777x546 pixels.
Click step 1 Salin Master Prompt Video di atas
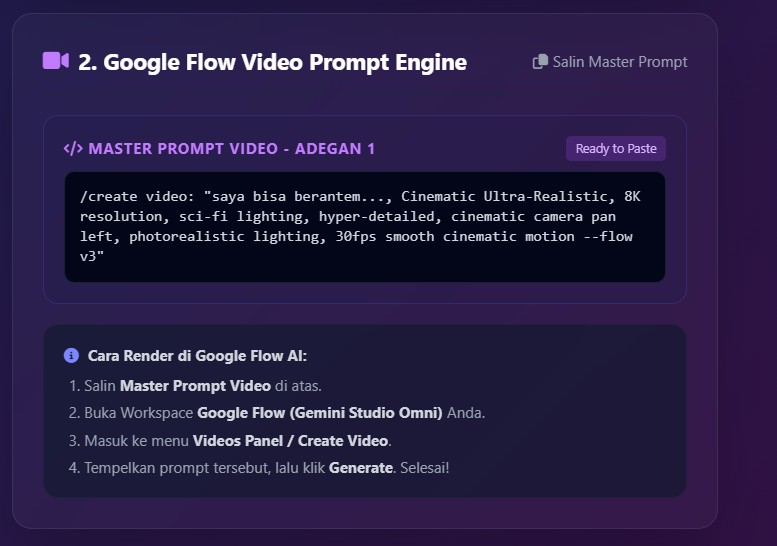tap(195, 385)
